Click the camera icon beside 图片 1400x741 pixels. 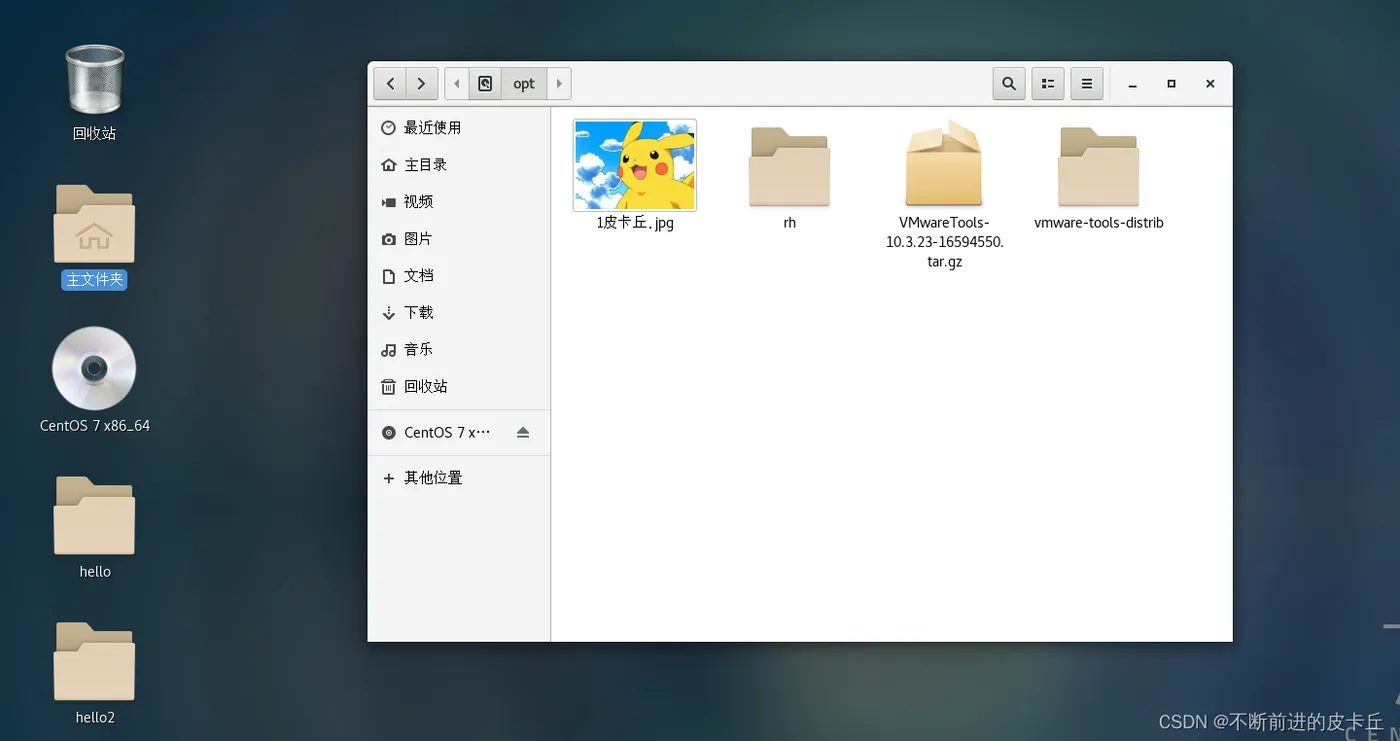[x=389, y=239]
